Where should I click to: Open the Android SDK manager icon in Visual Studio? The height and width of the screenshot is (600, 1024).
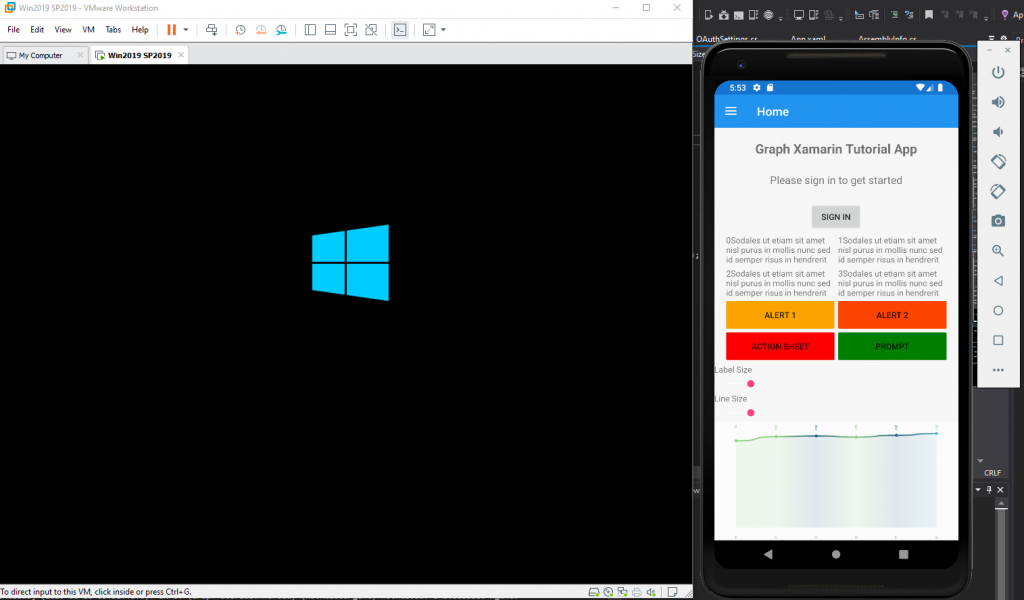click(724, 14)
